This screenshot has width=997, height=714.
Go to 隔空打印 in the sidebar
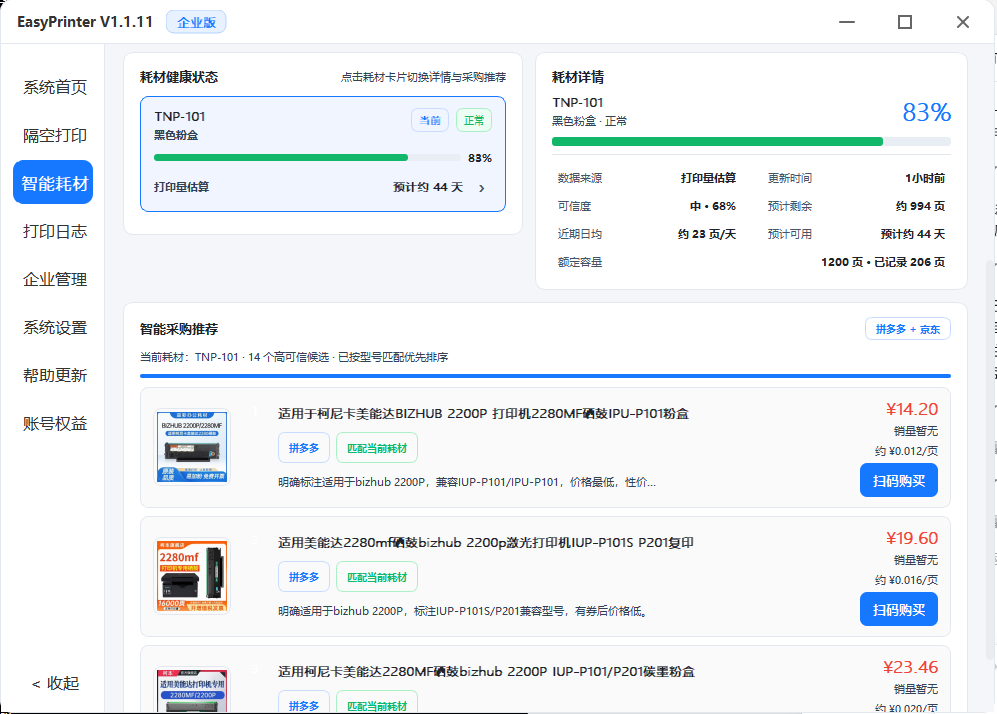(55, 135)
